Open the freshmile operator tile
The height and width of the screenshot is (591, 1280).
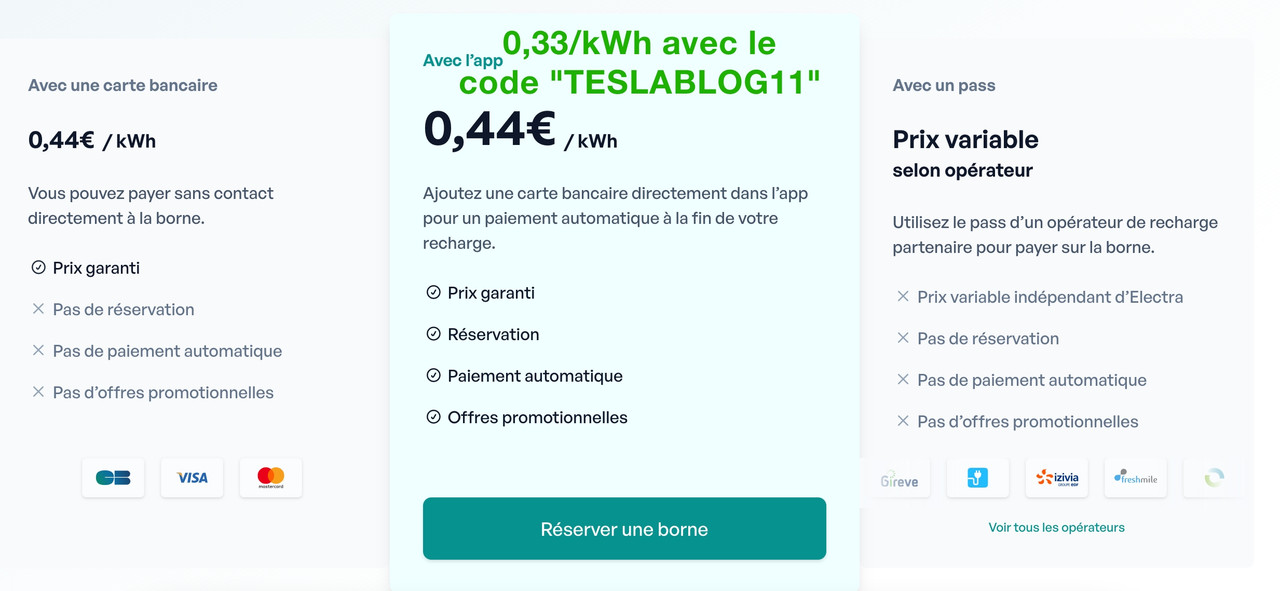point(1136,478)
